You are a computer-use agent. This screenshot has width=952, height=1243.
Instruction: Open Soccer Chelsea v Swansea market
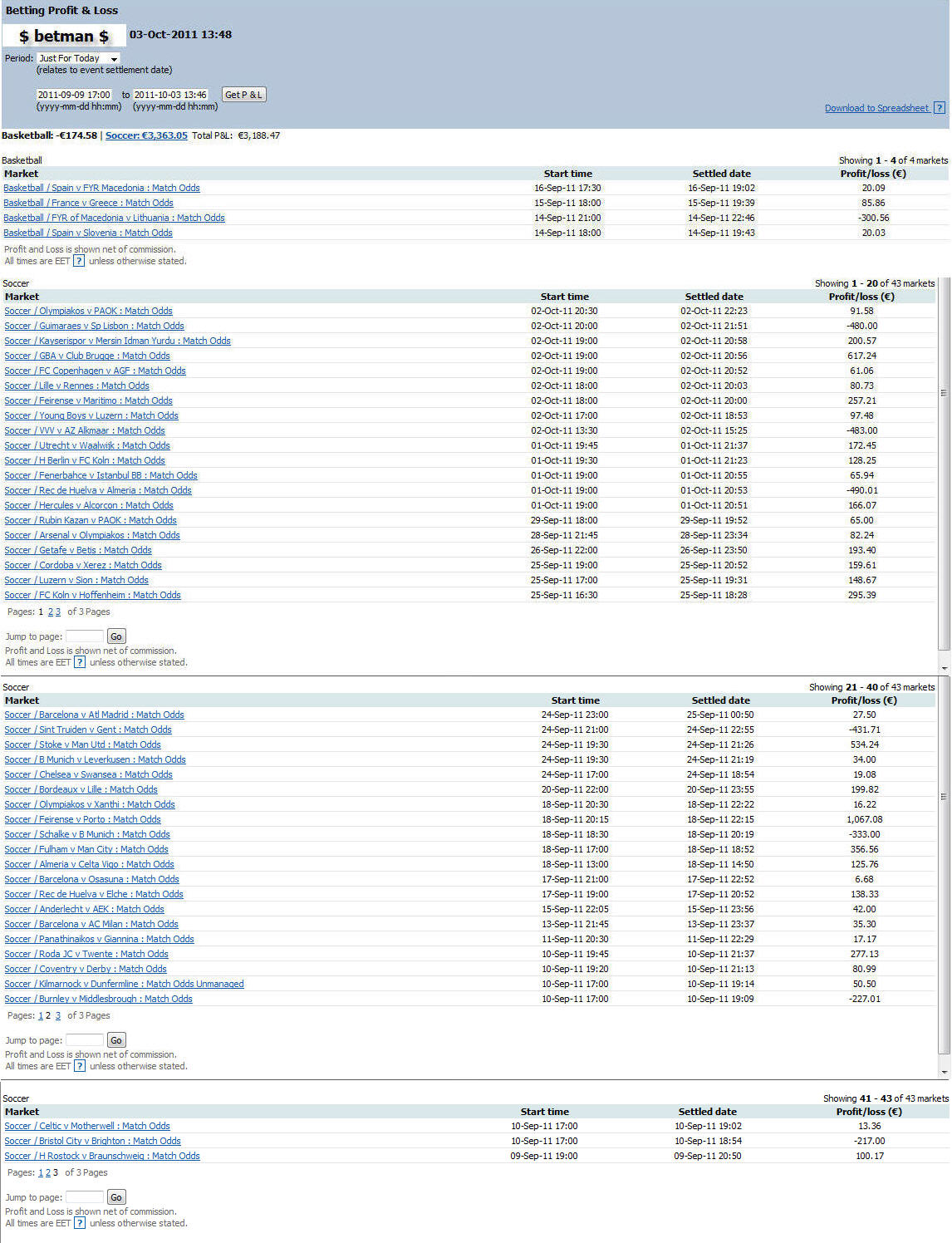[x=88, y=774]
